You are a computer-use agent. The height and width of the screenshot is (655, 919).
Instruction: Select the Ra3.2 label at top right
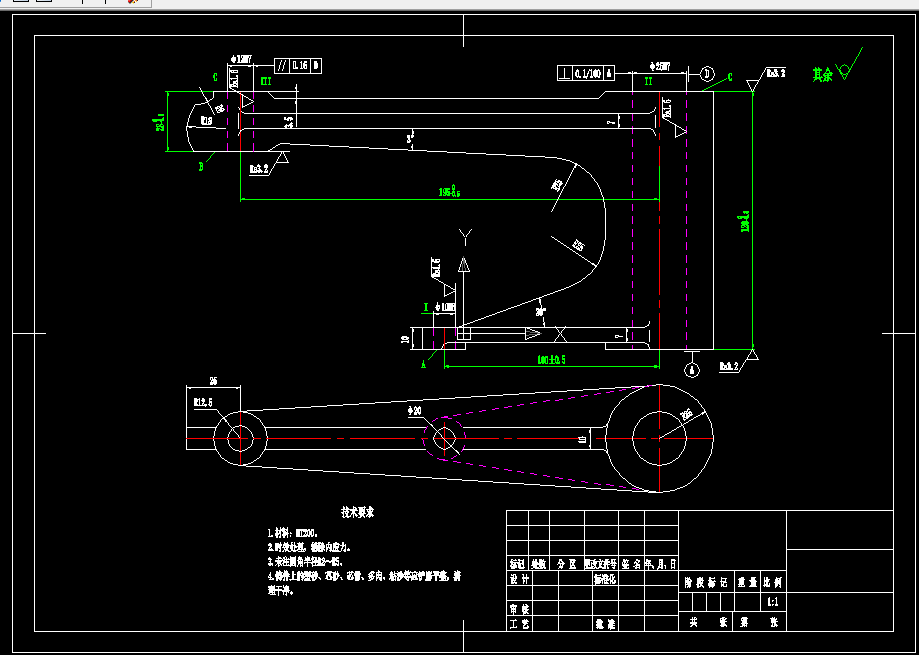(x=776, y=73)
